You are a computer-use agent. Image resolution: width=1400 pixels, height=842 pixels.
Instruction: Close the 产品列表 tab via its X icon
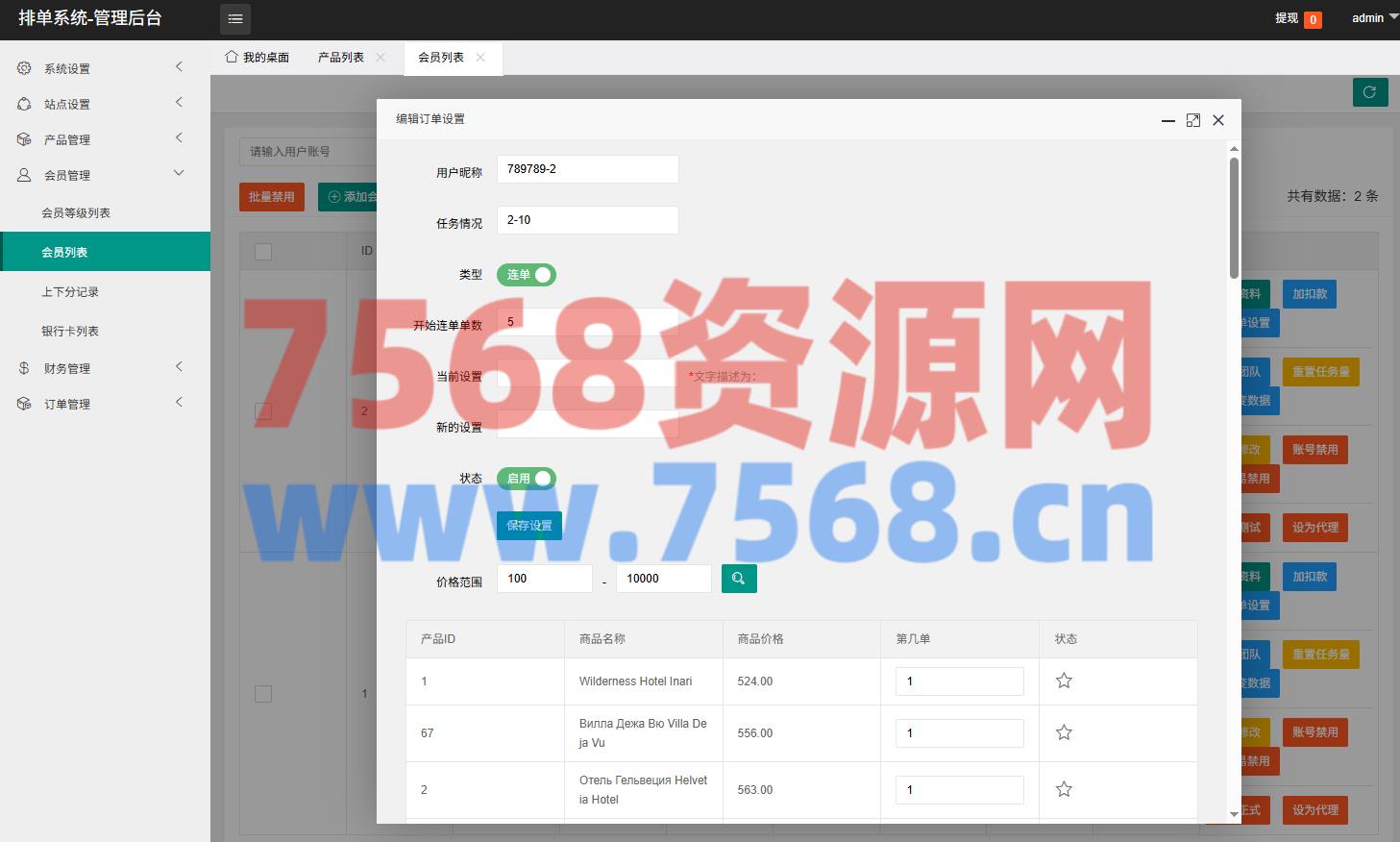coord(381,58)
